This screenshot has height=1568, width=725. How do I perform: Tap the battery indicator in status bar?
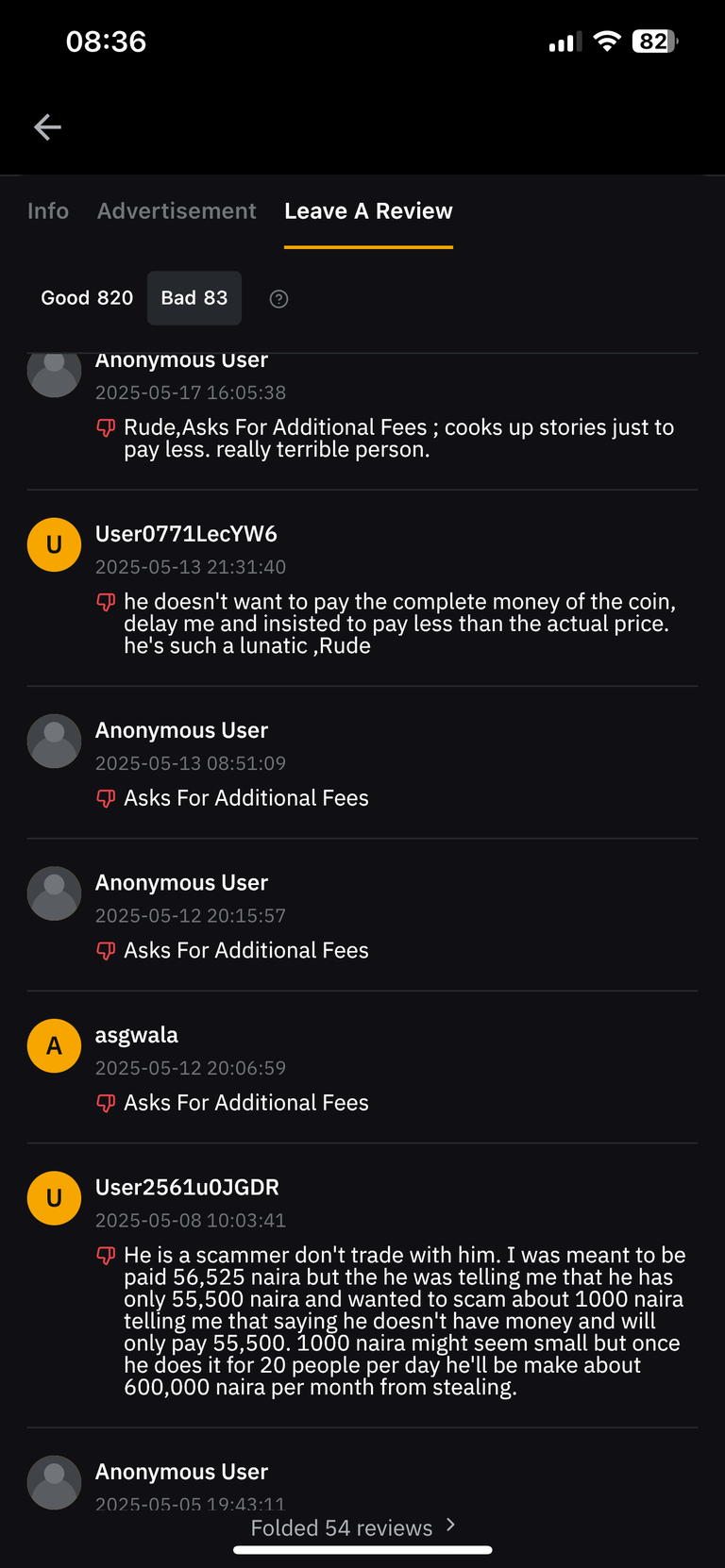tap(655, 42)
